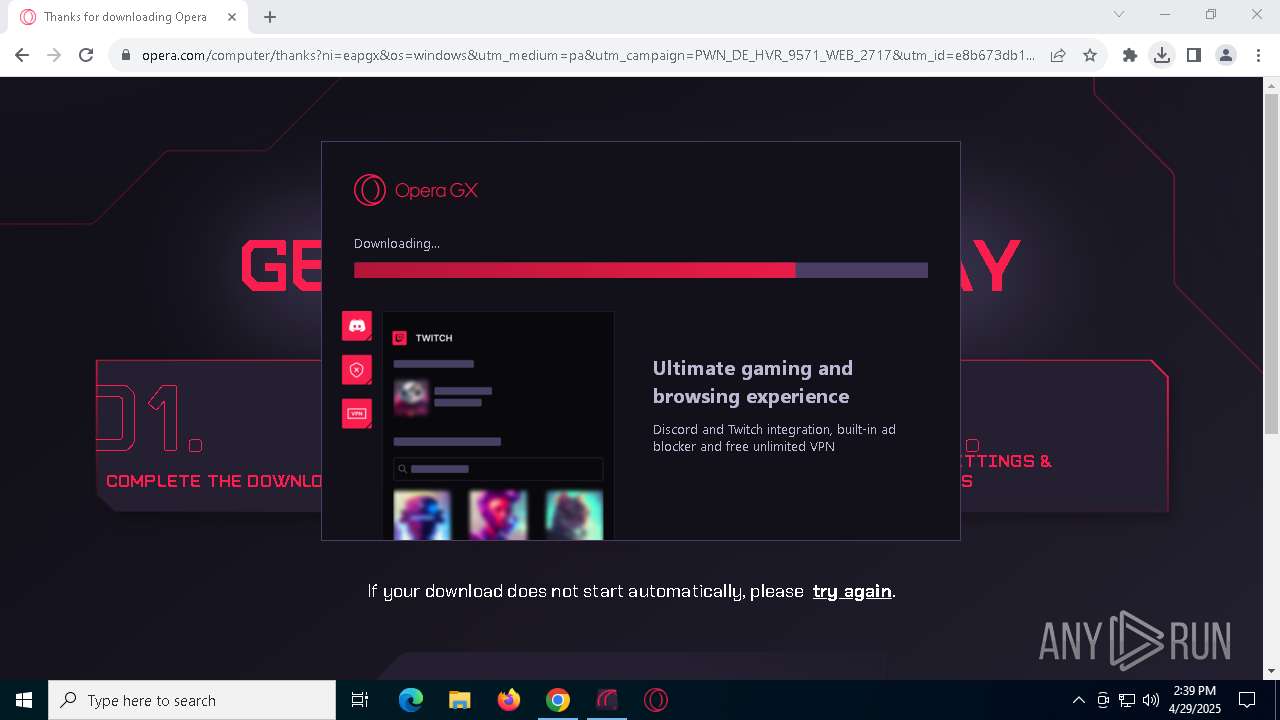Switch to Chrome on the taskbar
Viewport: 1280px width, 720px height.
click(x=558, y=700)
